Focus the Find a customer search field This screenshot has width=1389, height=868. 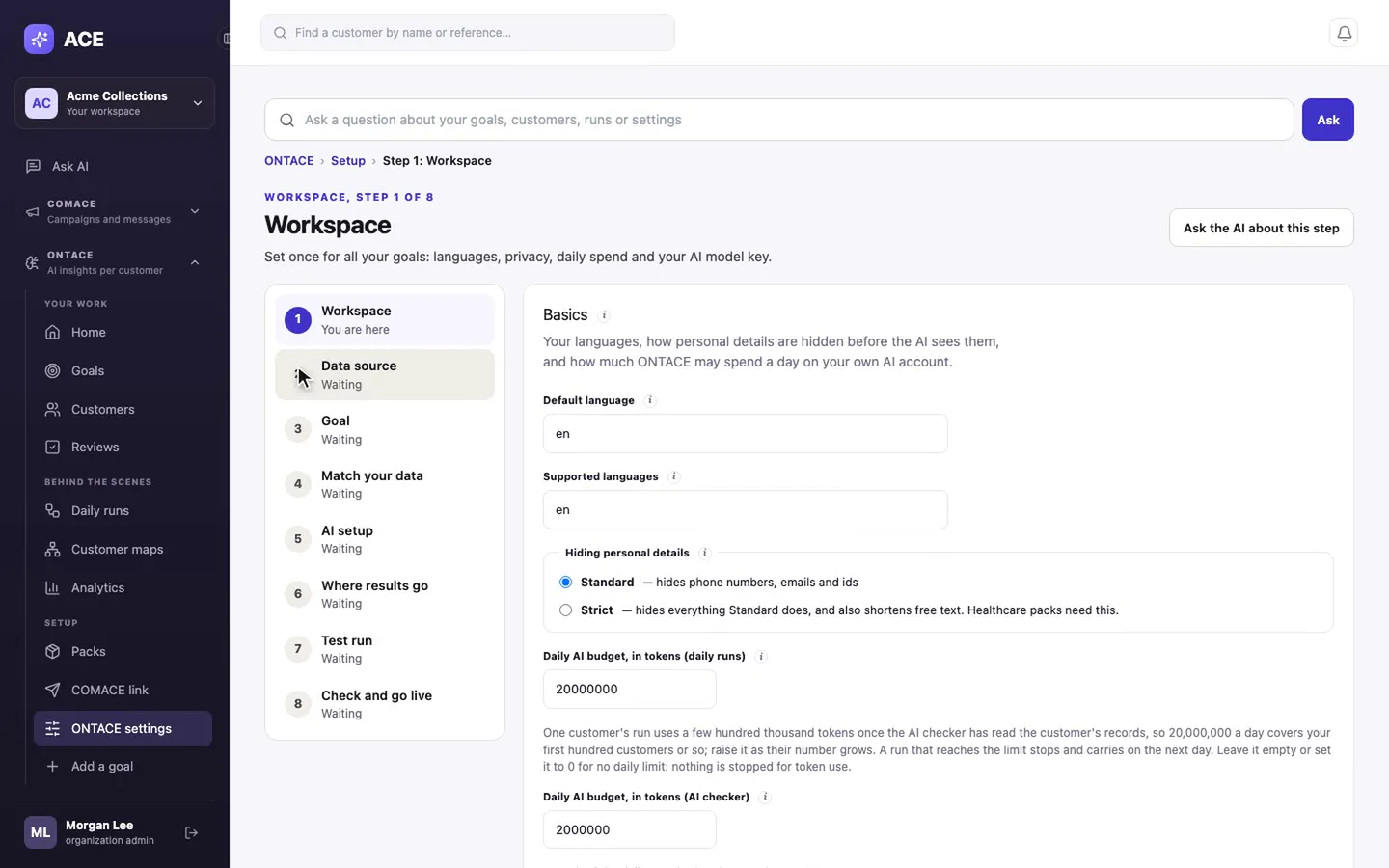tap(468, 33)
